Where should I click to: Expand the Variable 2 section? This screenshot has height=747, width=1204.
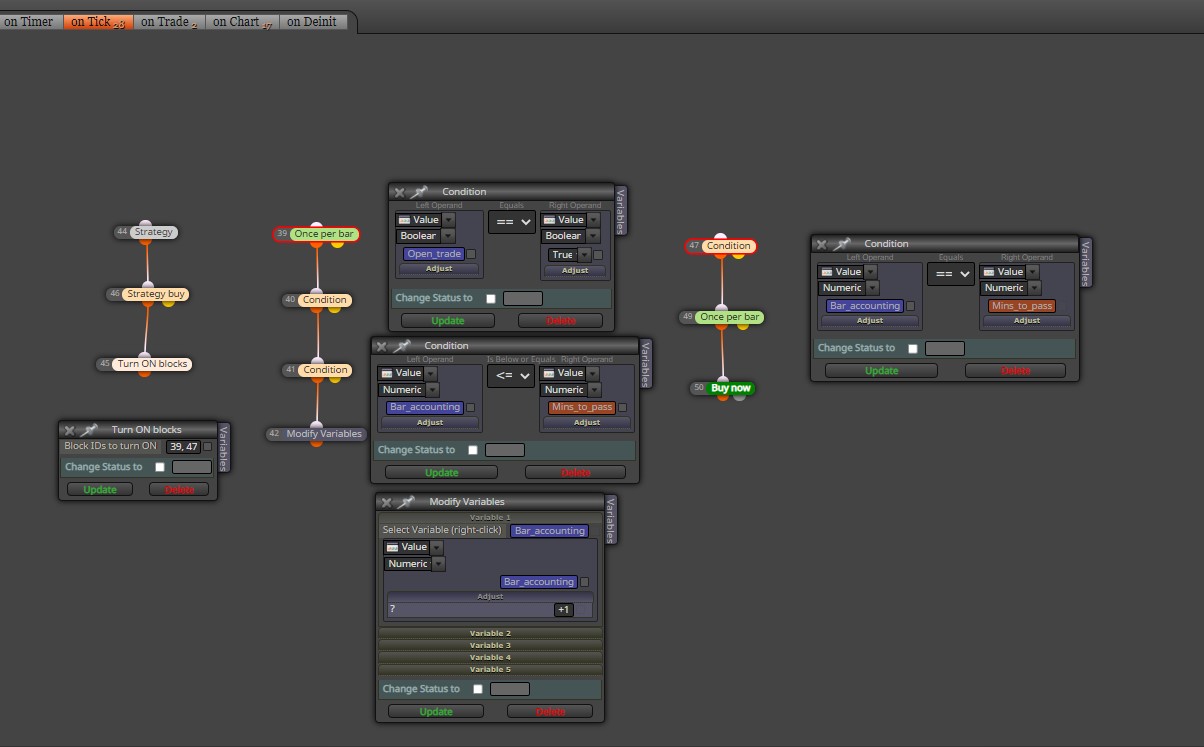coord(490,633)
